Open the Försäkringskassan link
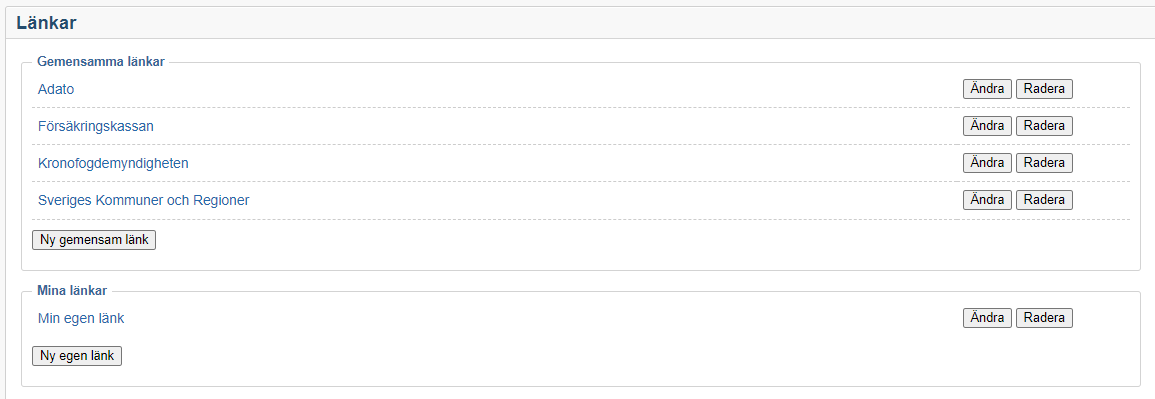The width and height of the screenshot is (1155, 399). pyautogui.click(x=96, y=126)
